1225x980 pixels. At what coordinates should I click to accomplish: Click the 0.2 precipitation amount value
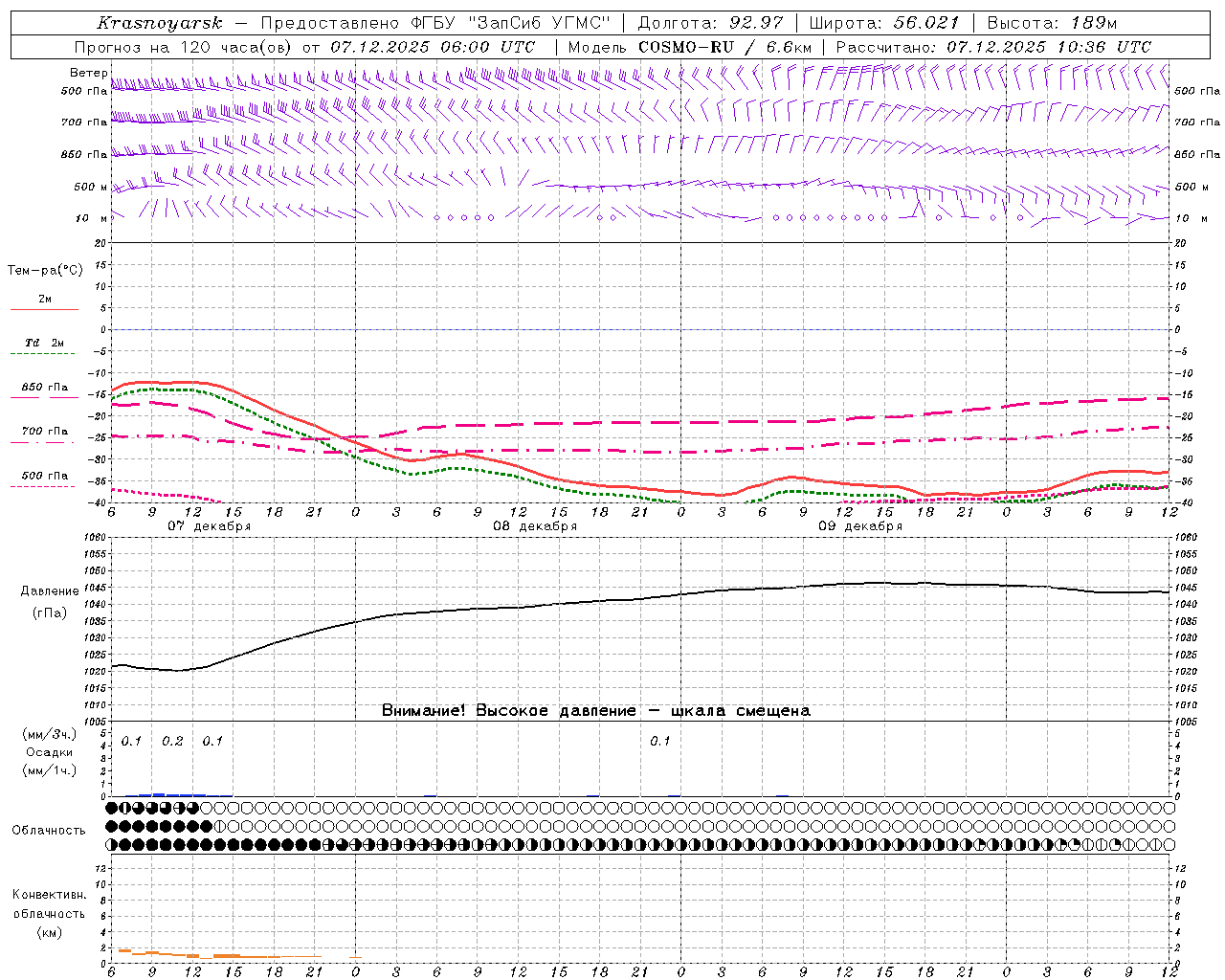point(172,742)
